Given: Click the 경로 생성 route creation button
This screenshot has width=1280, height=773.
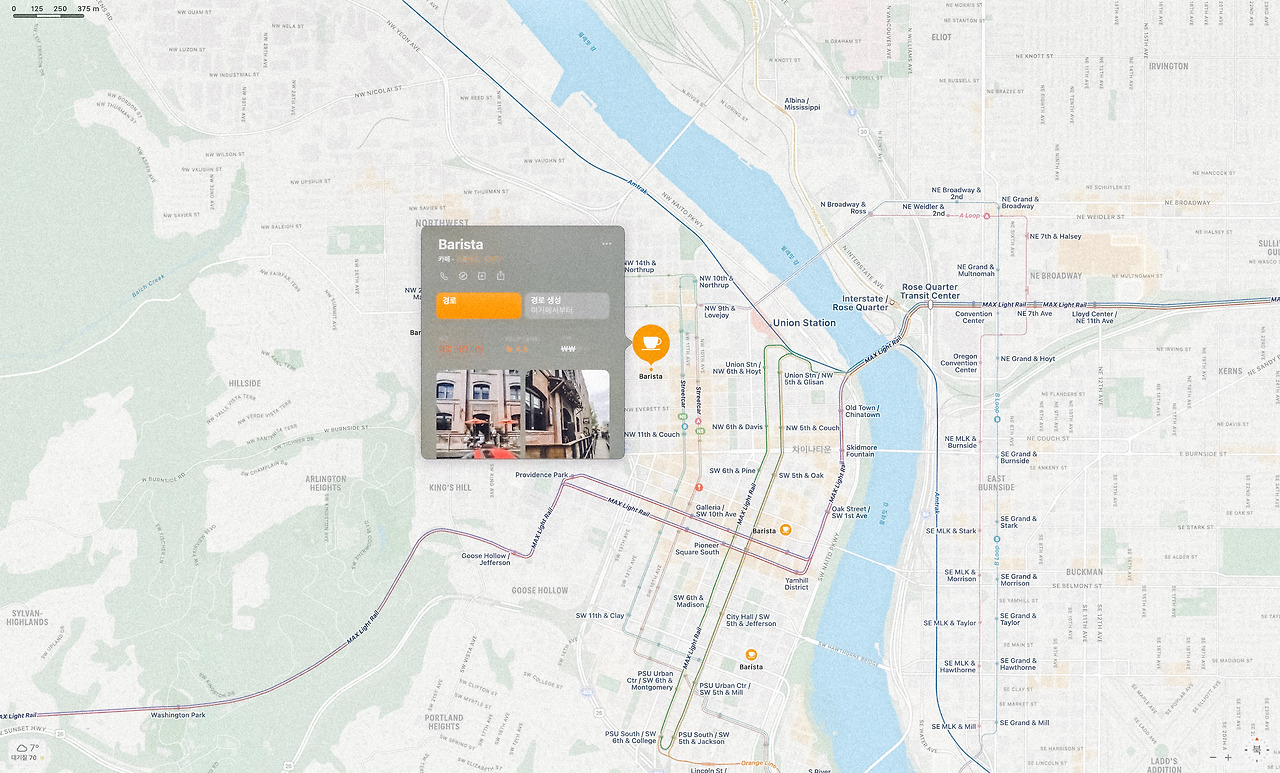Looking at the screenshot, I should [x=567, y=305].
